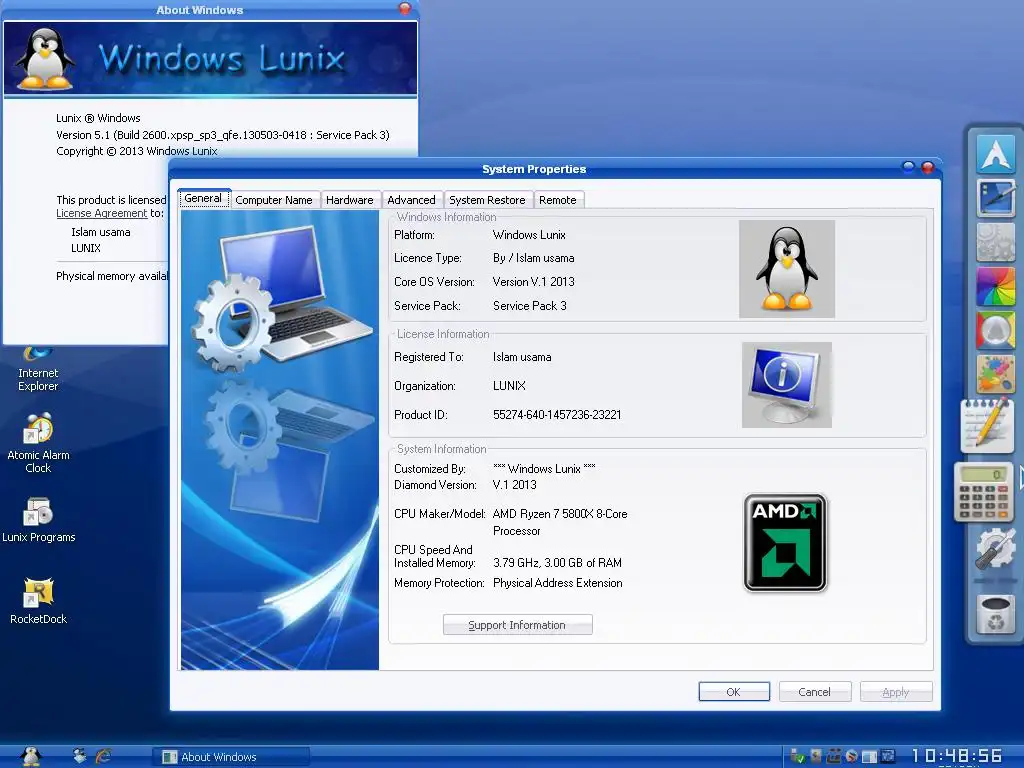The image size is (1024, 768).
Task: Switch to the Hardware tab
Action: (x=349, y=200)
